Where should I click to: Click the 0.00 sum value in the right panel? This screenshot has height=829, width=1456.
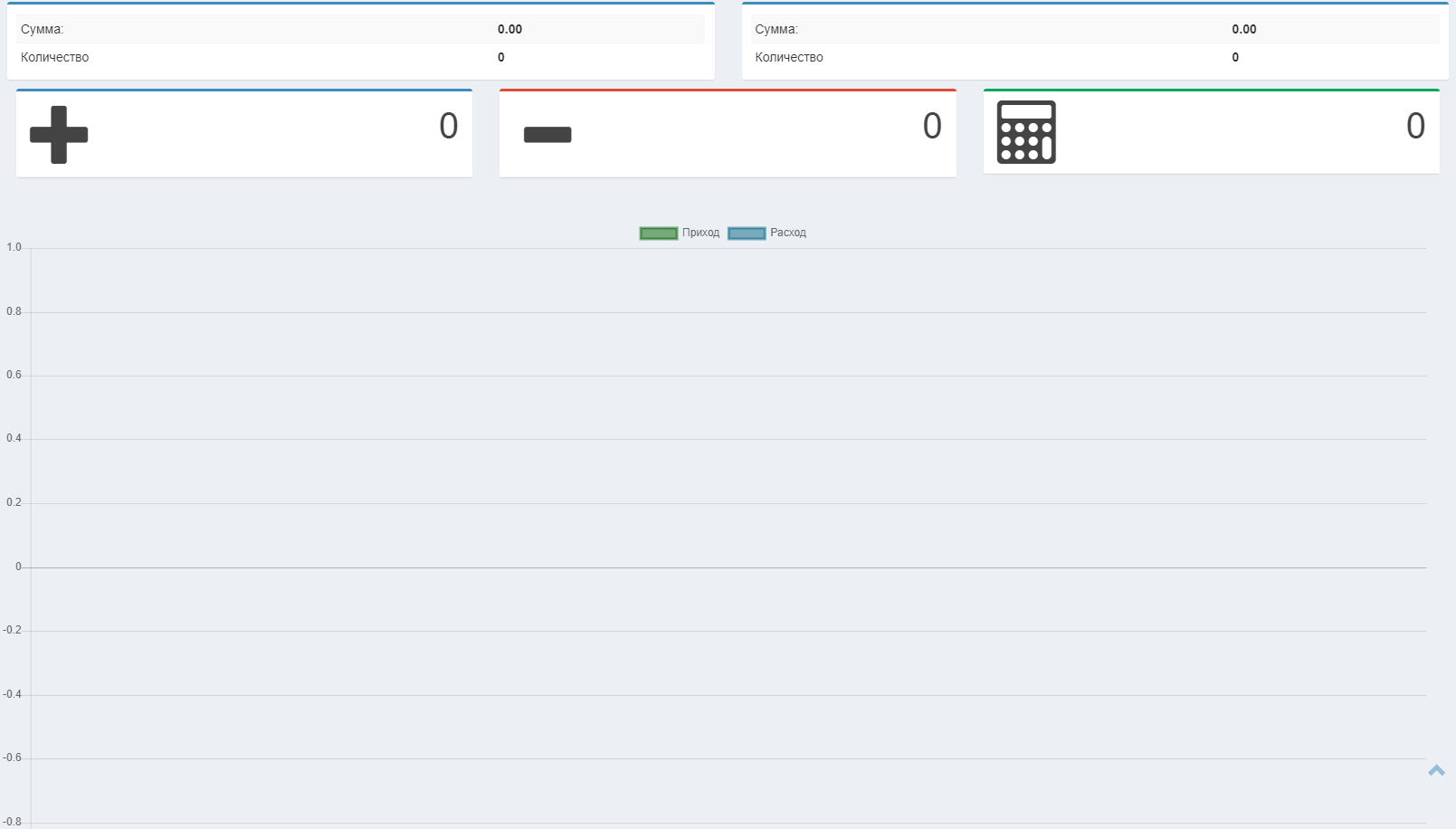click(1243, 29)
